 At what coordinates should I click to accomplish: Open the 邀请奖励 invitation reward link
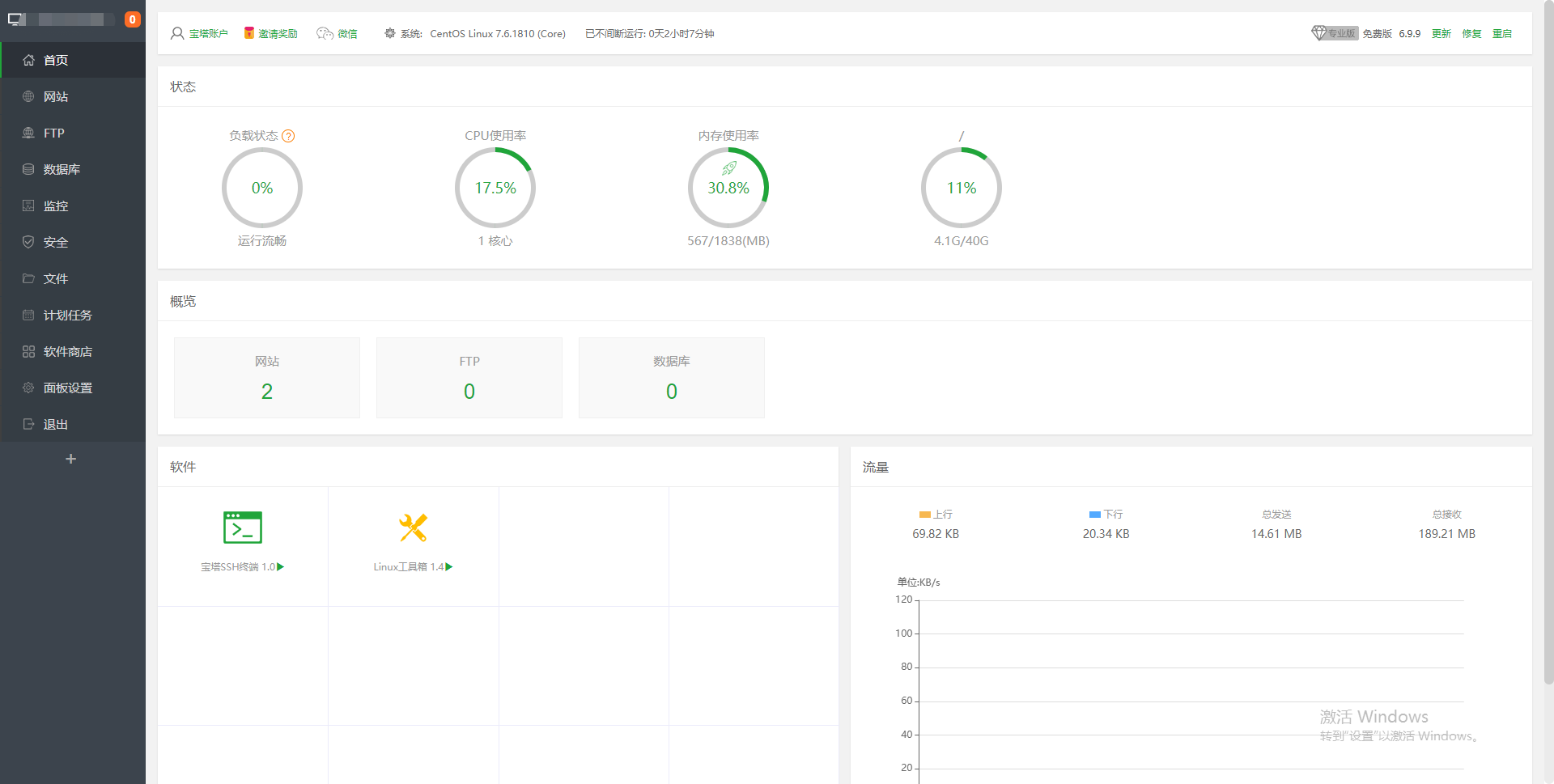(x=278, y=34)
